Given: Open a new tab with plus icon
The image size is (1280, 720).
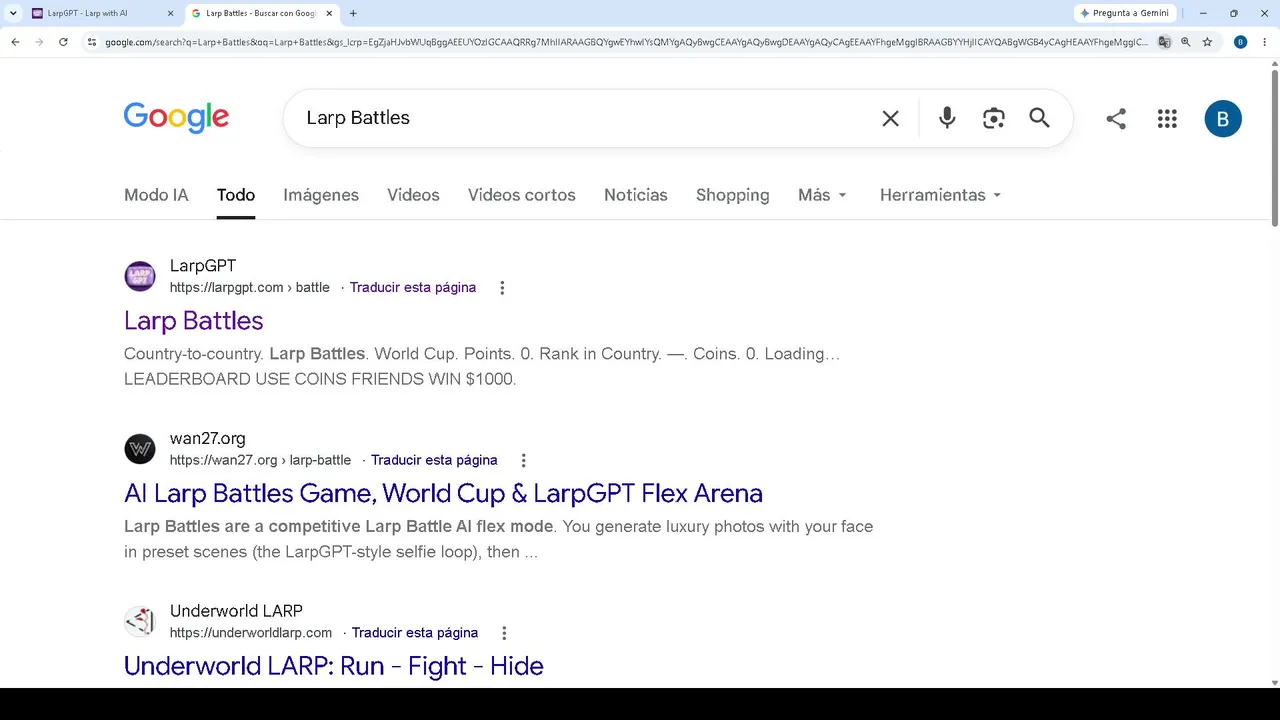Looking at the screenshot, I should click(x=353, y=13).
